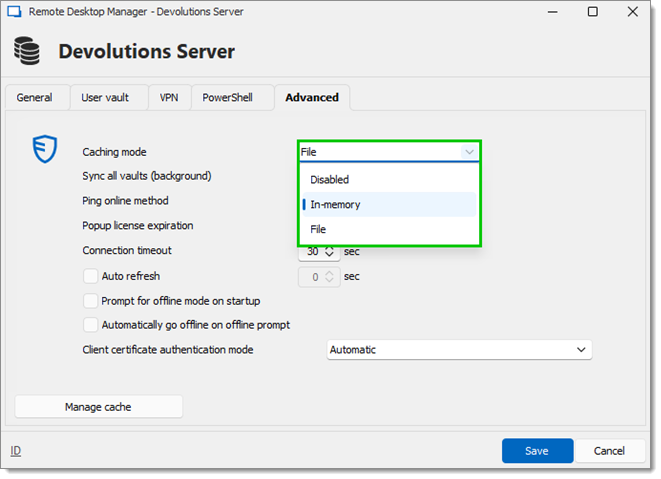Click Connection timeout value field

(x=312, y=252)
